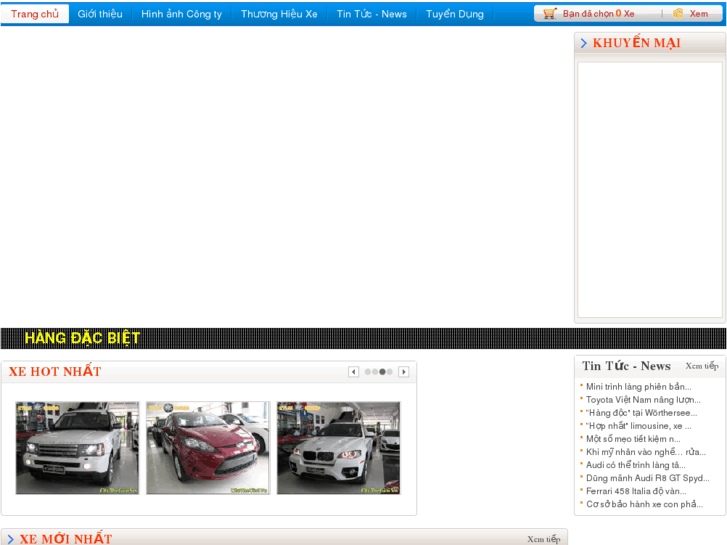
Task: Click the Xem button in cart bar
Action: click(x=698, y=14)
